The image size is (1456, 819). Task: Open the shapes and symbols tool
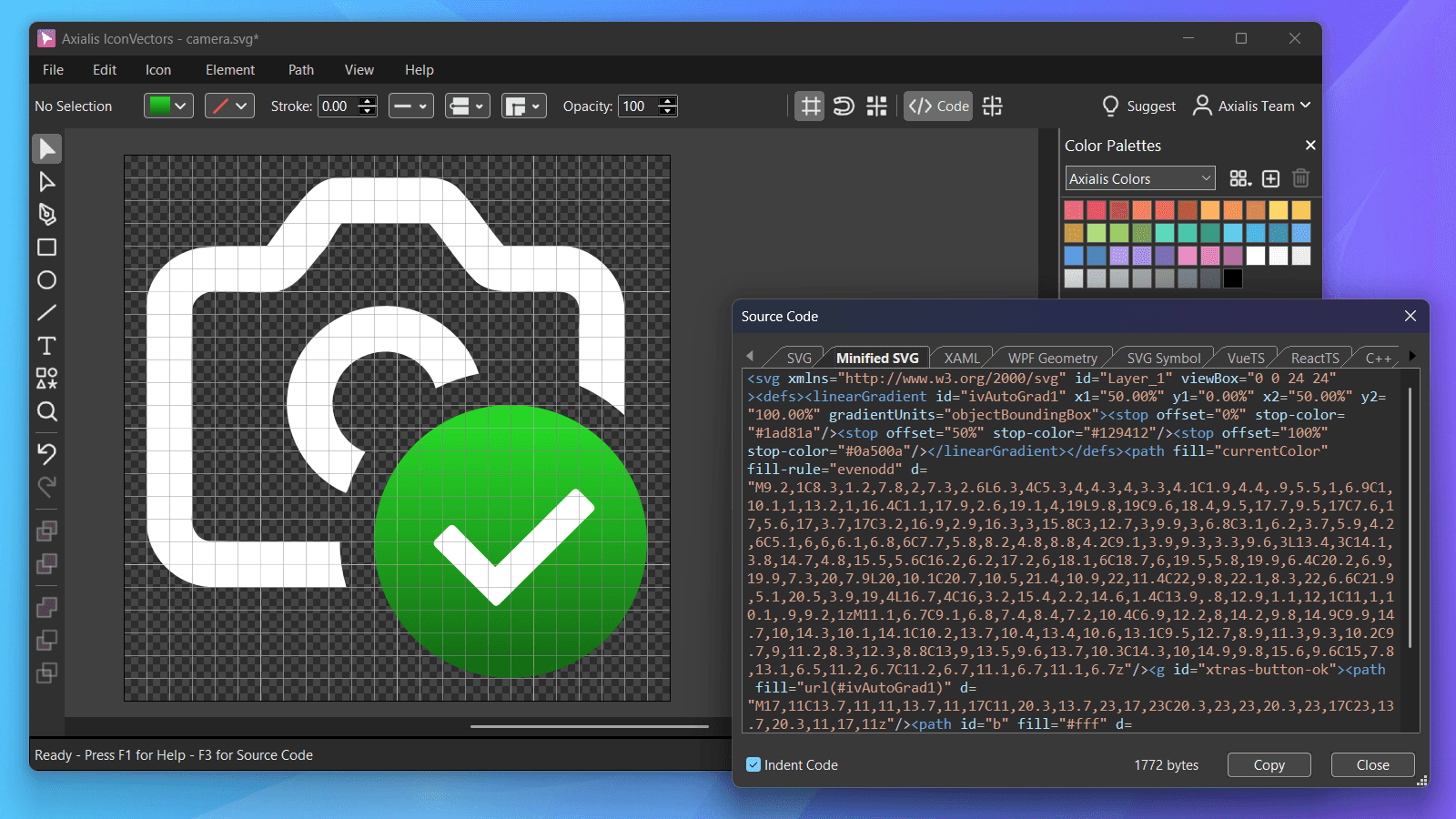47,379
